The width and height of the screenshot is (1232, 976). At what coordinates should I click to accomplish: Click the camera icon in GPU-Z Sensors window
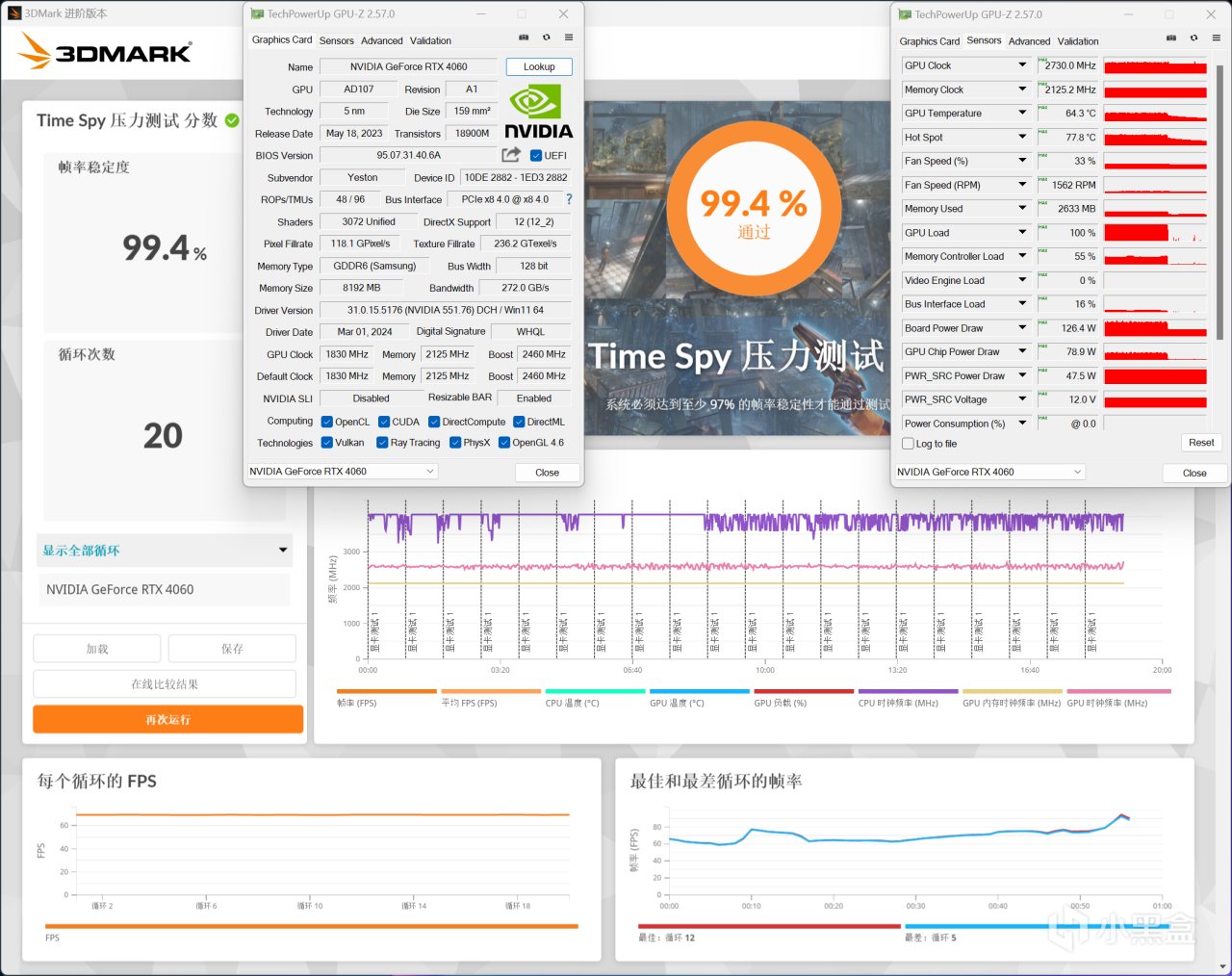pyautogui.click(x=1171, y=39)
